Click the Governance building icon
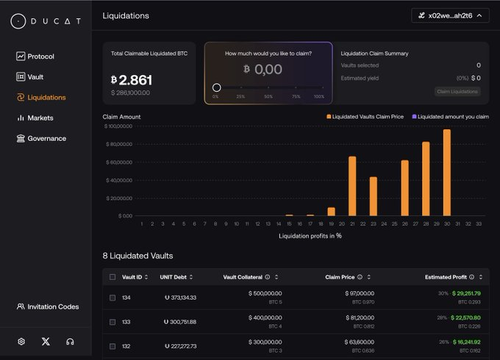The height and width of the screenshot is (360, 500). (21, 138)
